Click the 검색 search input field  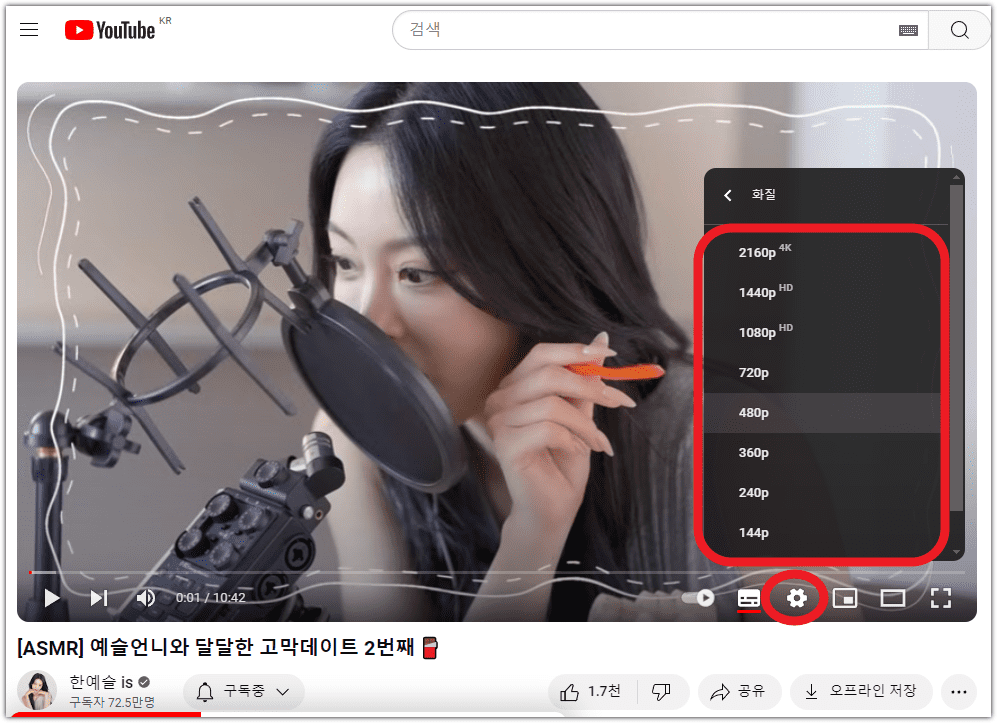point(600,30)
